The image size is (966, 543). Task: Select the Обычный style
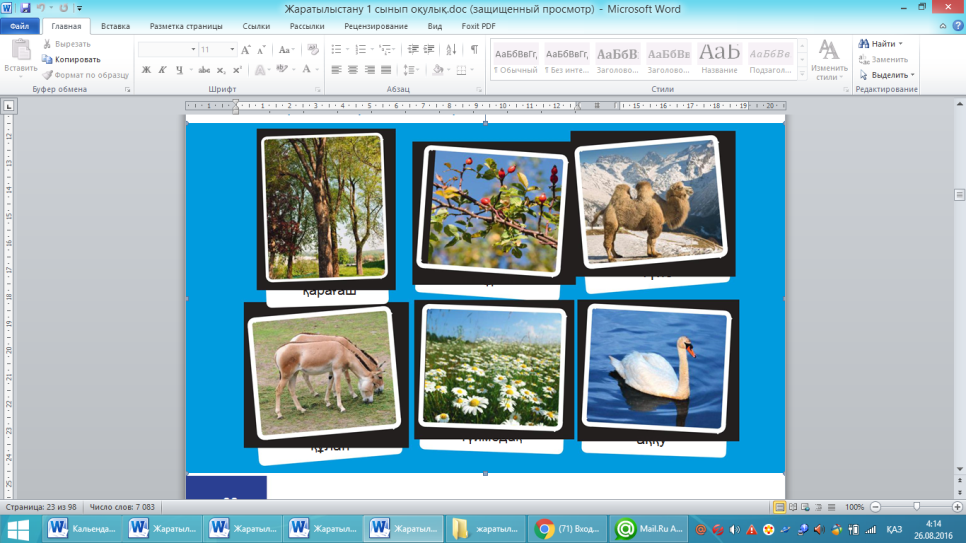tap(516, 59)
